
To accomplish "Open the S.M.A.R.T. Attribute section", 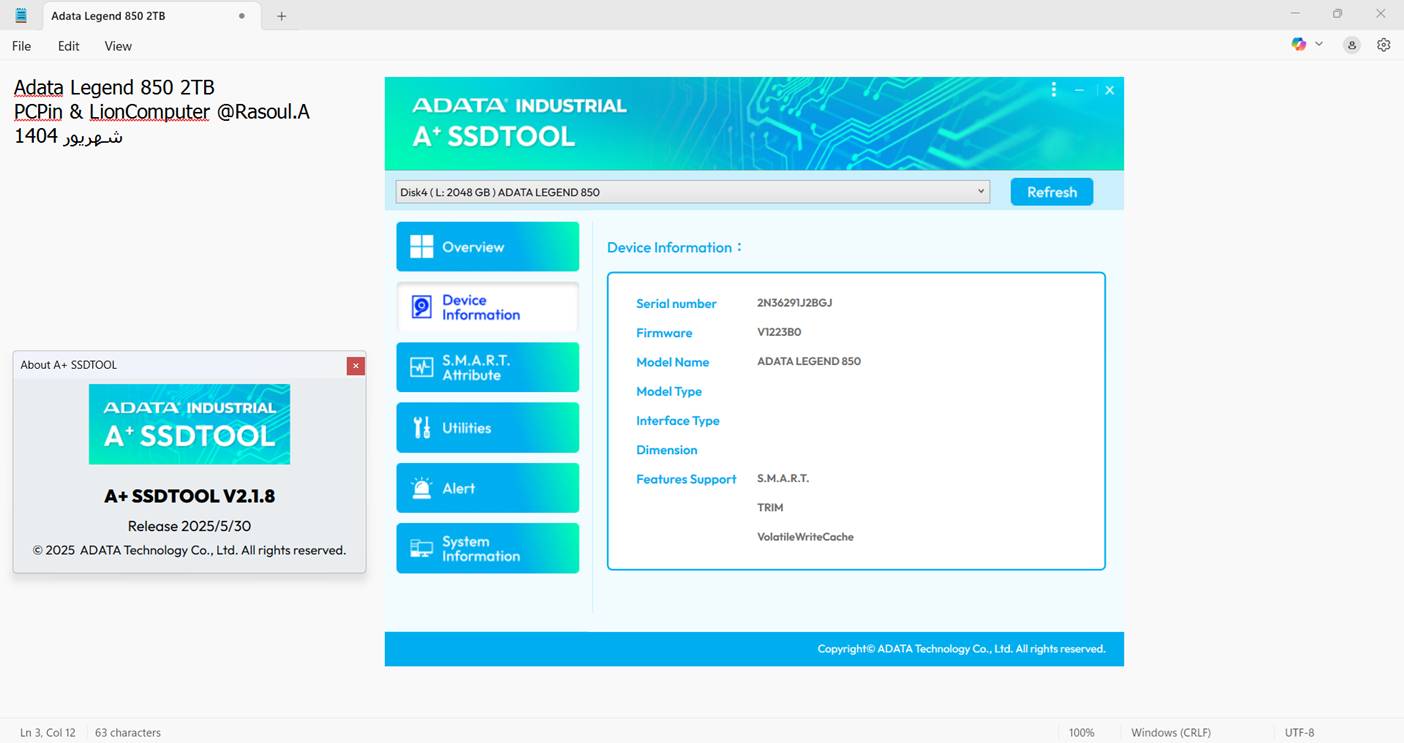I will pyautogui.click(x=487, y=367).
